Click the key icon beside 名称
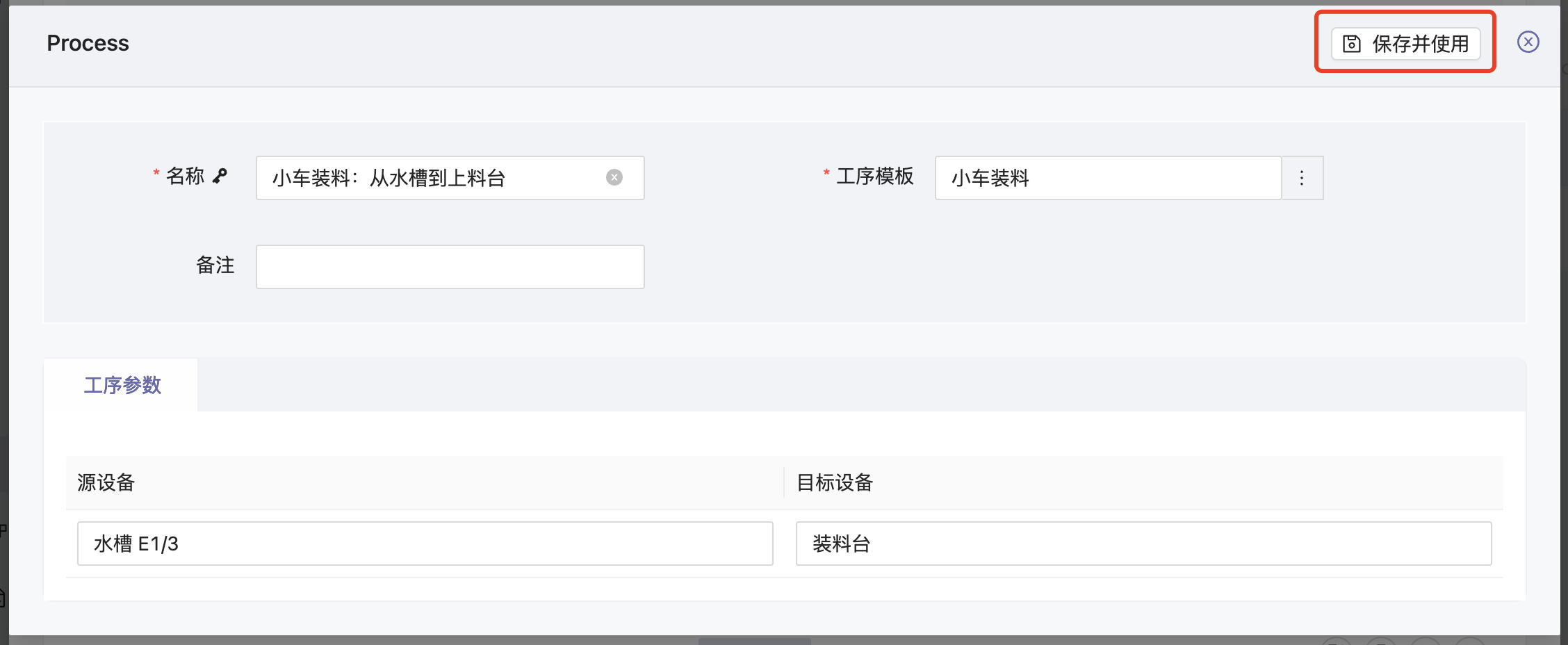1568x645 pixels. pyautogui.click(x=220, y=176)
